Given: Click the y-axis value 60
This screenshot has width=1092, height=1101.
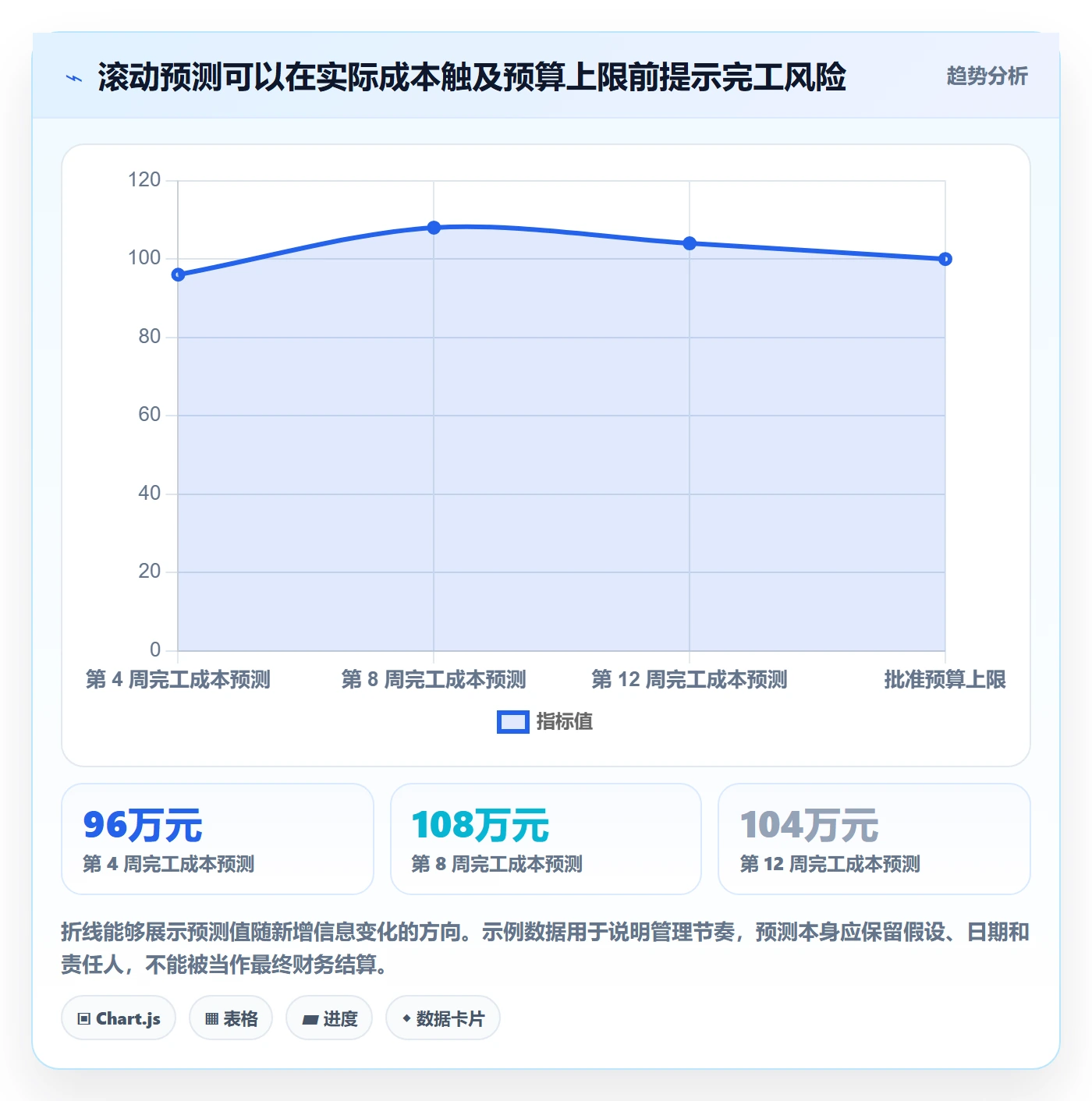Looking at the screenshot, I should pyautogui.click(x=150, y=415).
